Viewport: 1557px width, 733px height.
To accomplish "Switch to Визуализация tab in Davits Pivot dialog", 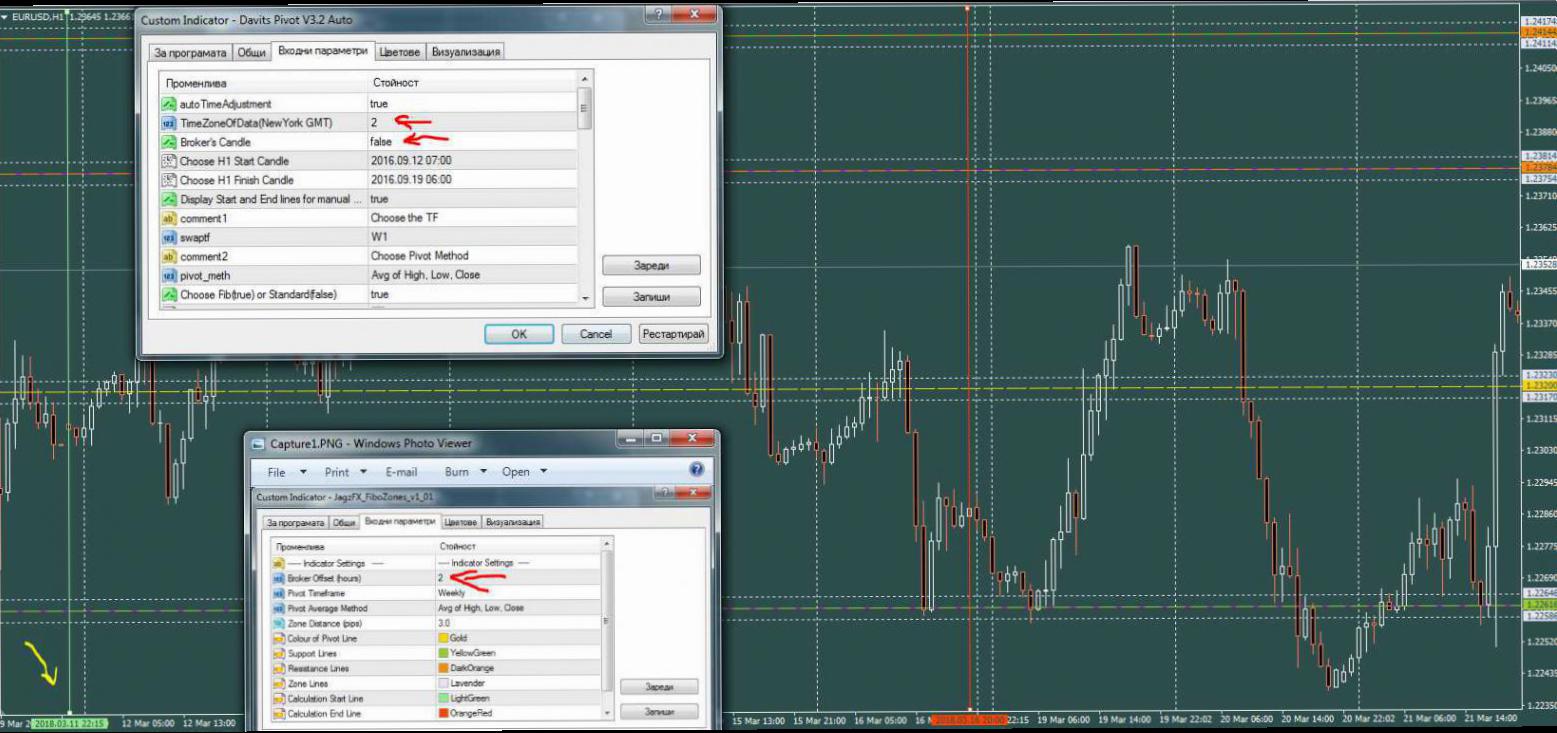I will pyautogui.click(x=465, y=52).
